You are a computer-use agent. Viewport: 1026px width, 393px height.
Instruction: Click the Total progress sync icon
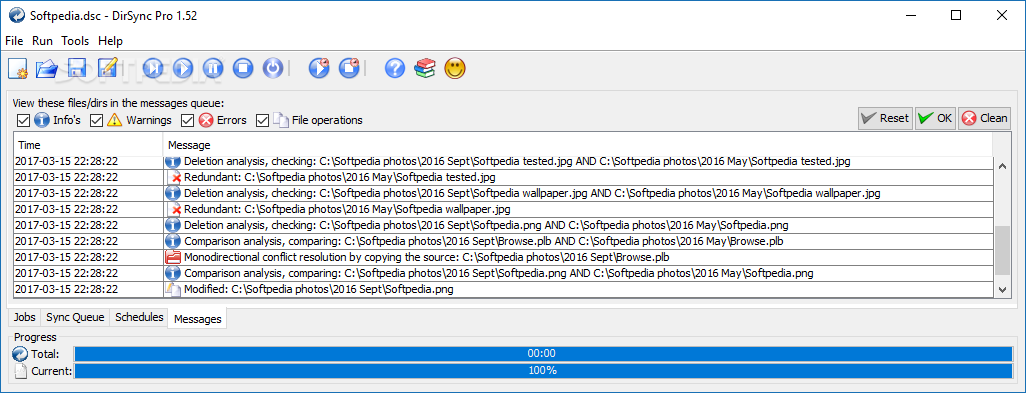20,354
